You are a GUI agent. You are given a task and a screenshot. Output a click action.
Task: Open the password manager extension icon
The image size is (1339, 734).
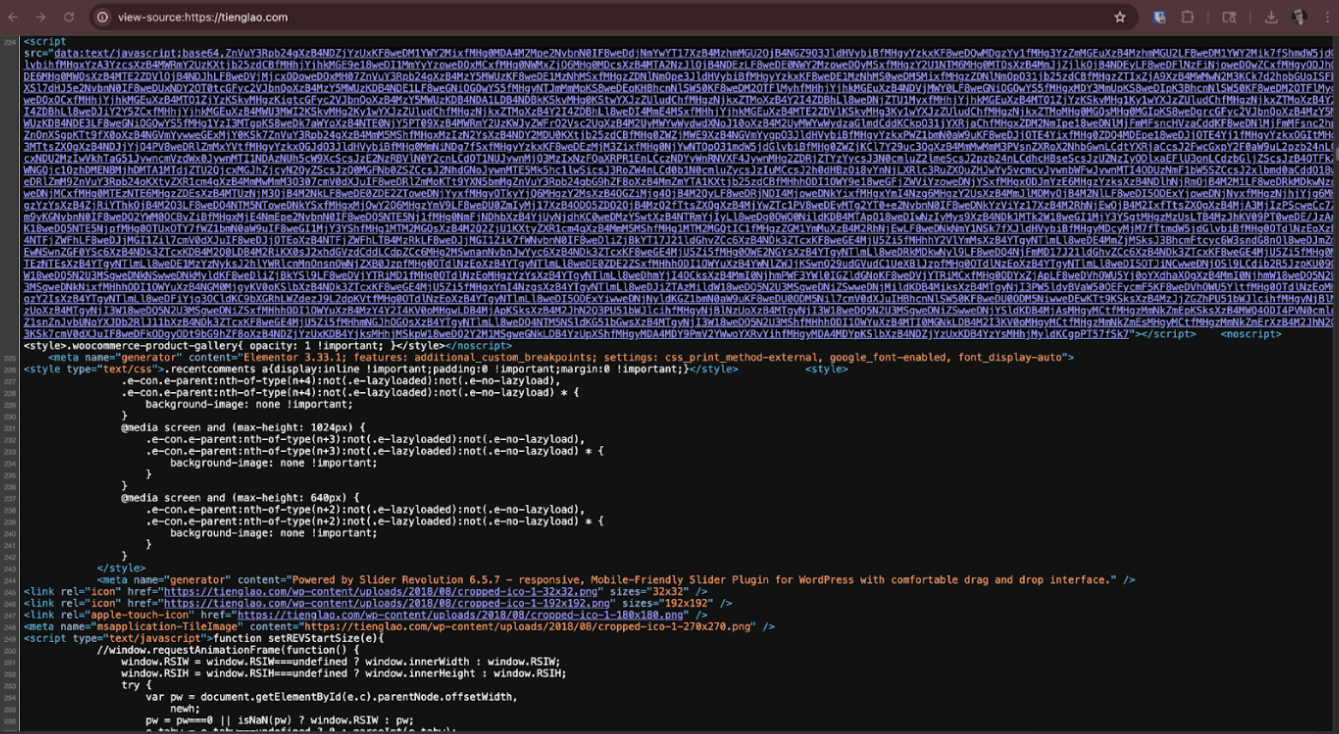[x=1158, y=17]
